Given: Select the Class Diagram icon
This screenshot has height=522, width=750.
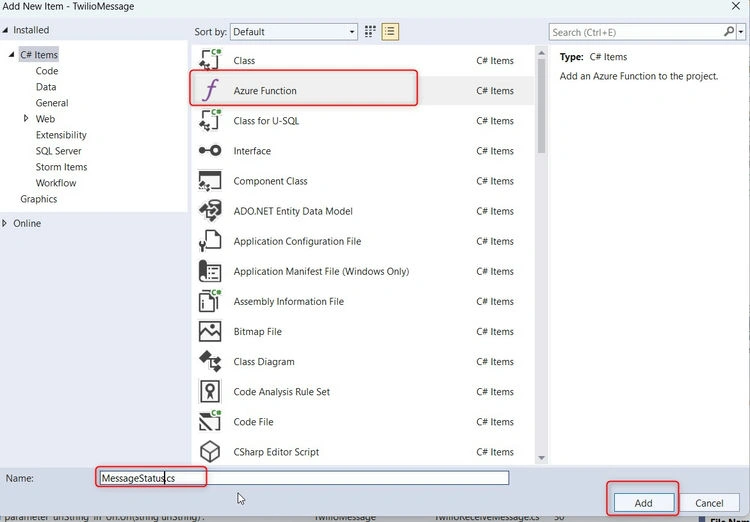Looking at the screenshot, I should click(x=210, y=361).
